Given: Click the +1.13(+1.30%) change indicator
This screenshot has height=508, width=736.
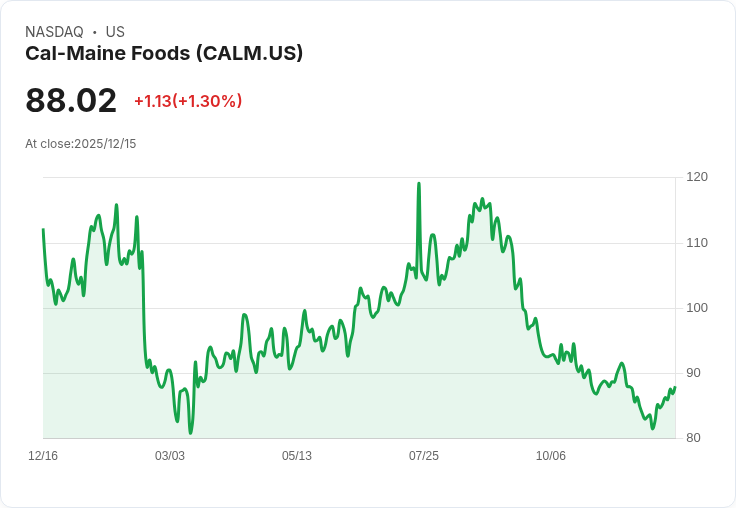Looking at the screenshot, I should click(188, 101).
